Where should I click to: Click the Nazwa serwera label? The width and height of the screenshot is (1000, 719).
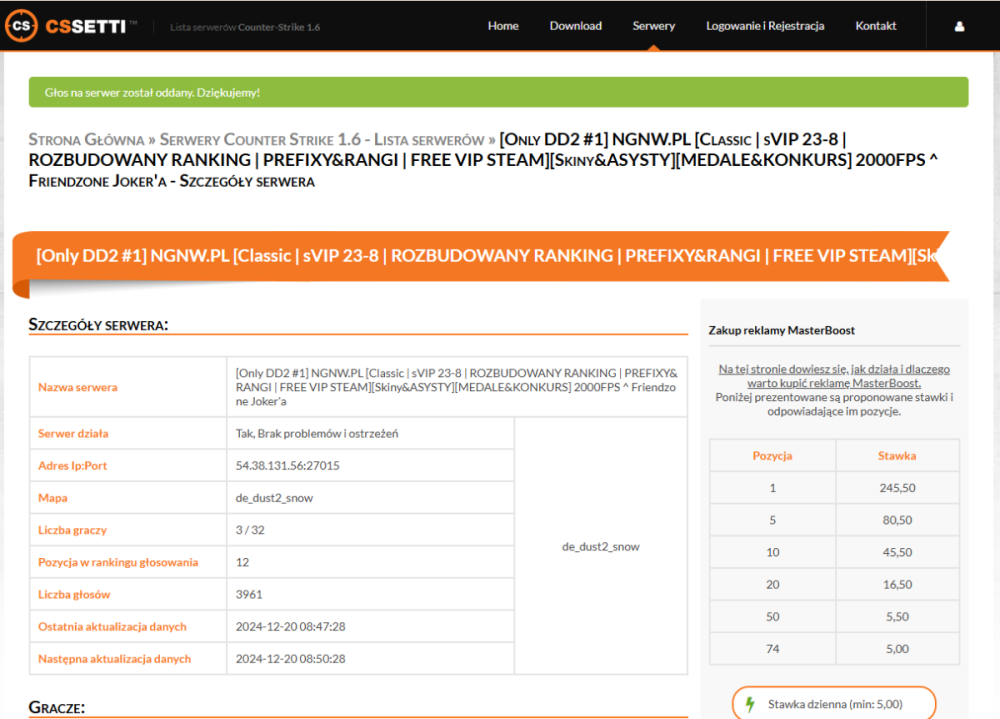tap(78, 387)
